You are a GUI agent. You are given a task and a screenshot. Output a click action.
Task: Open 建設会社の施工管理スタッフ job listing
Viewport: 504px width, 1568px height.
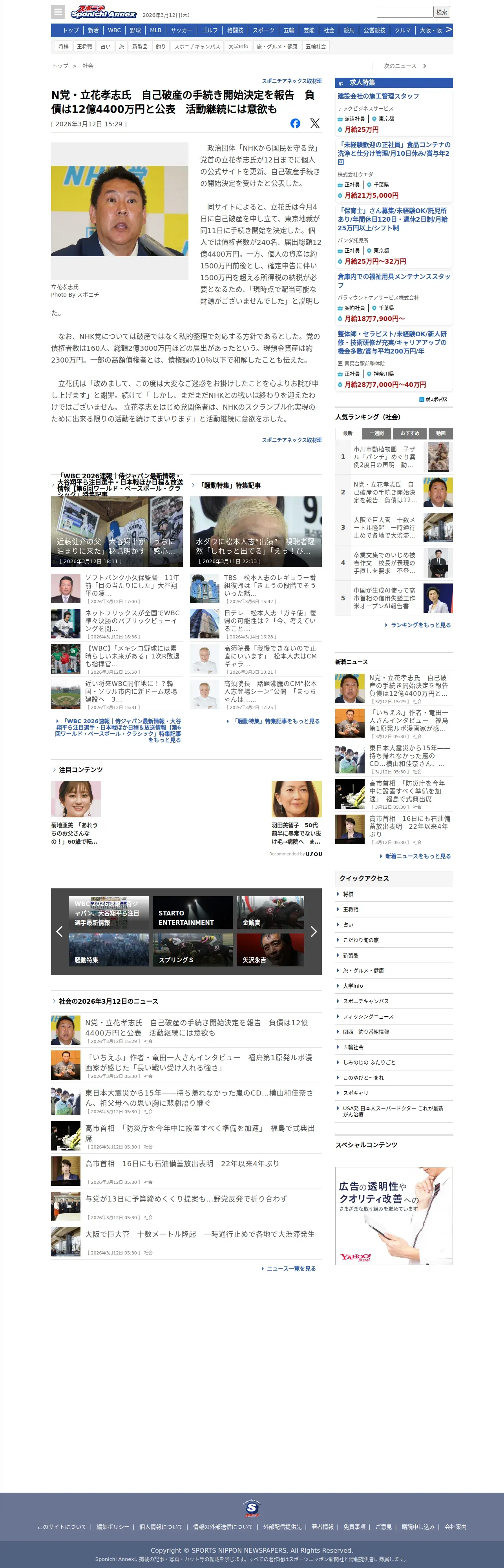coord(378,96)
